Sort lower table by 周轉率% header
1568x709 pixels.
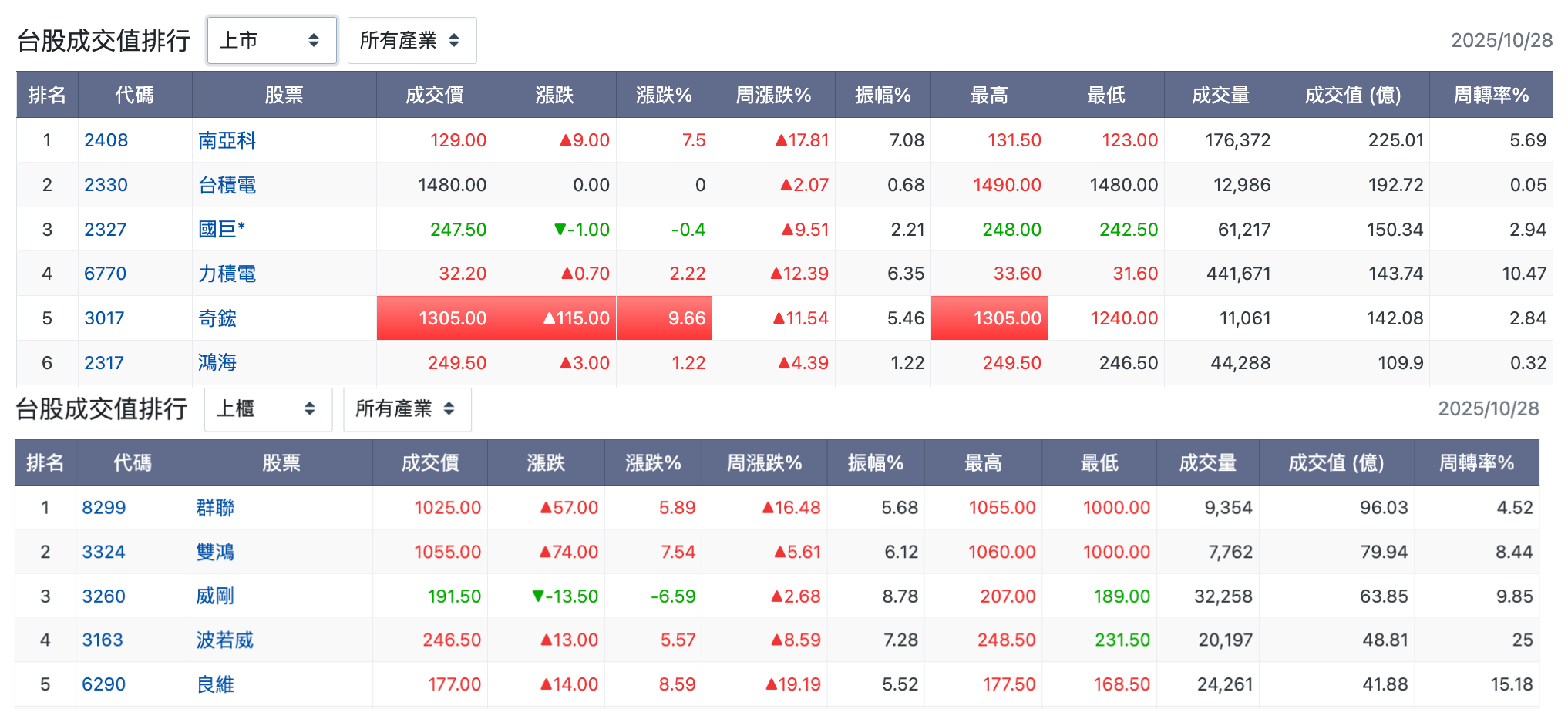tap(1476, 462)
